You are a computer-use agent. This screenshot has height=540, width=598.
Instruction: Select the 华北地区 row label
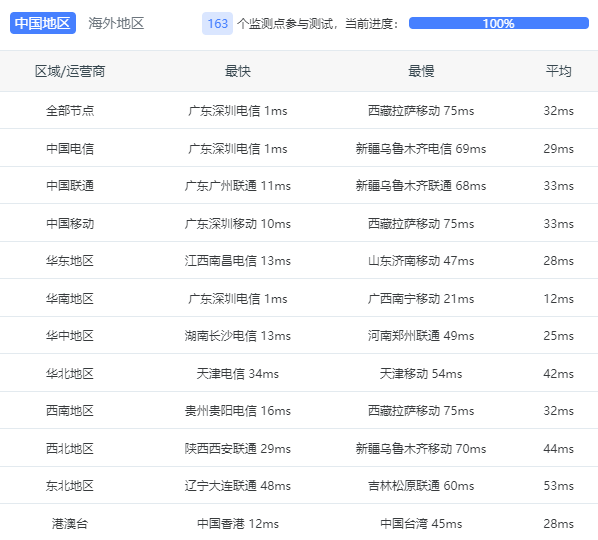click(x=70, y=374)
